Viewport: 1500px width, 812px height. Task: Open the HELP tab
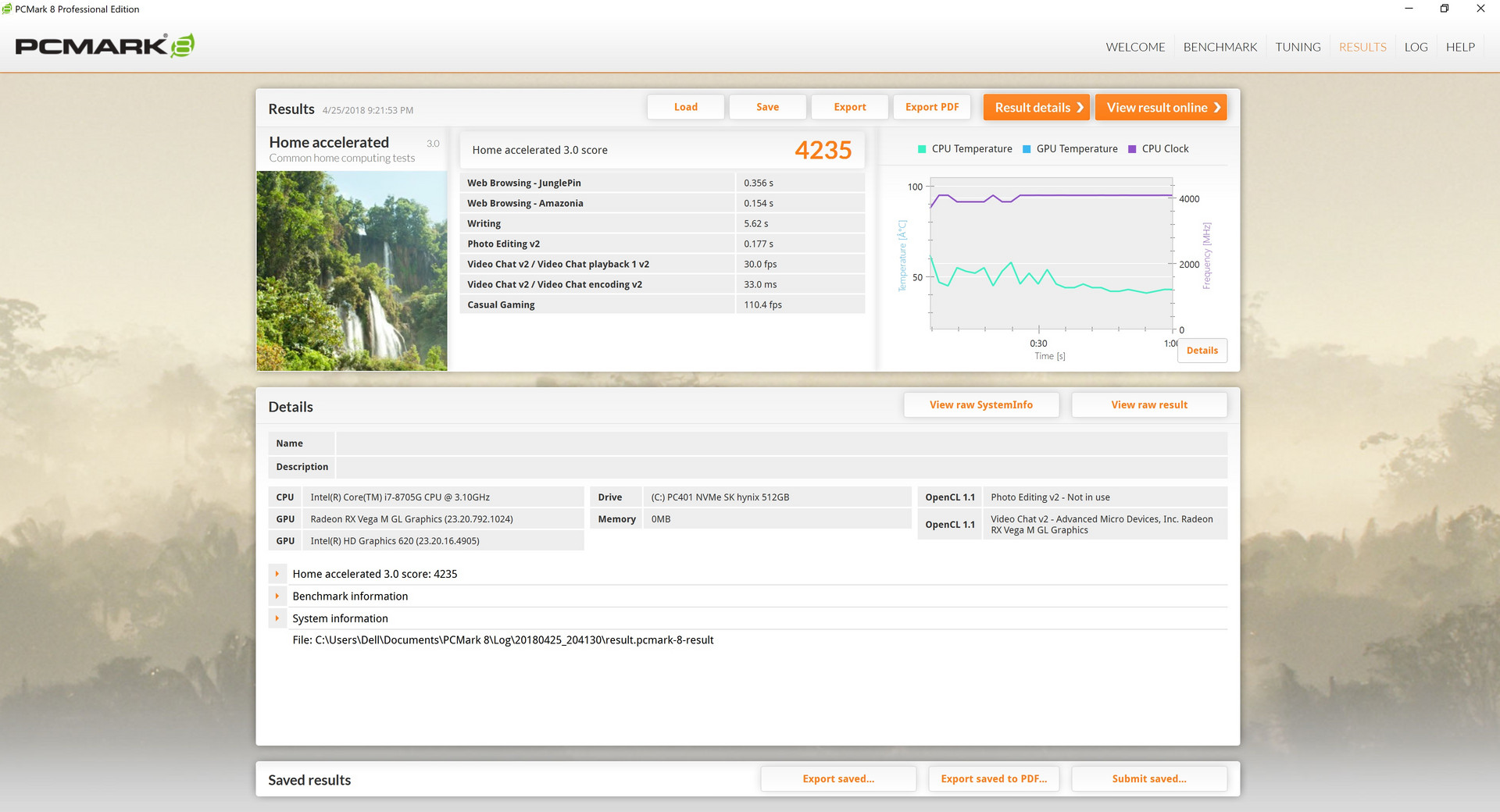pyautogui.click(x=1460, y=47)
